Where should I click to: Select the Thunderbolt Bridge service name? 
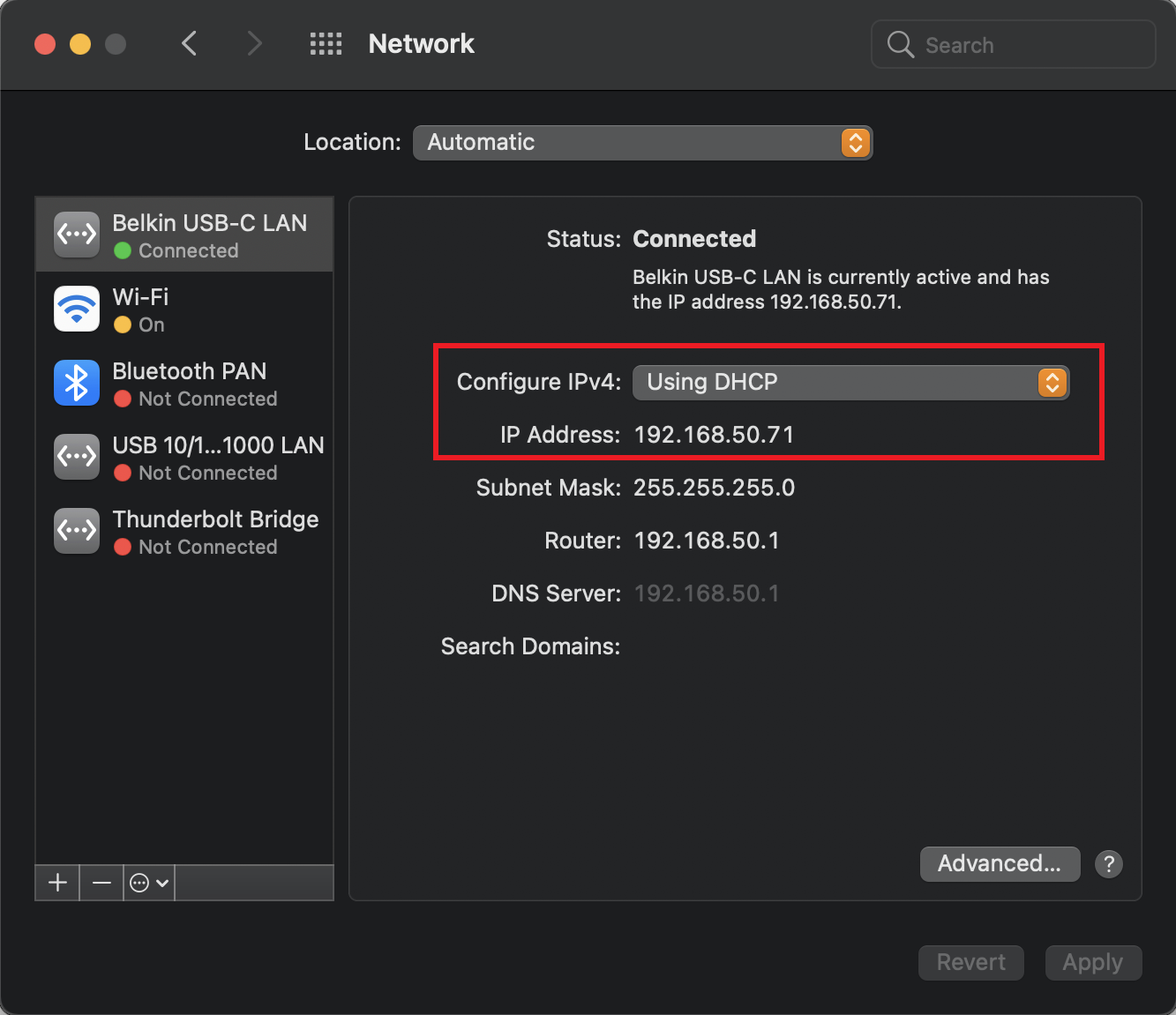point(216,519)
